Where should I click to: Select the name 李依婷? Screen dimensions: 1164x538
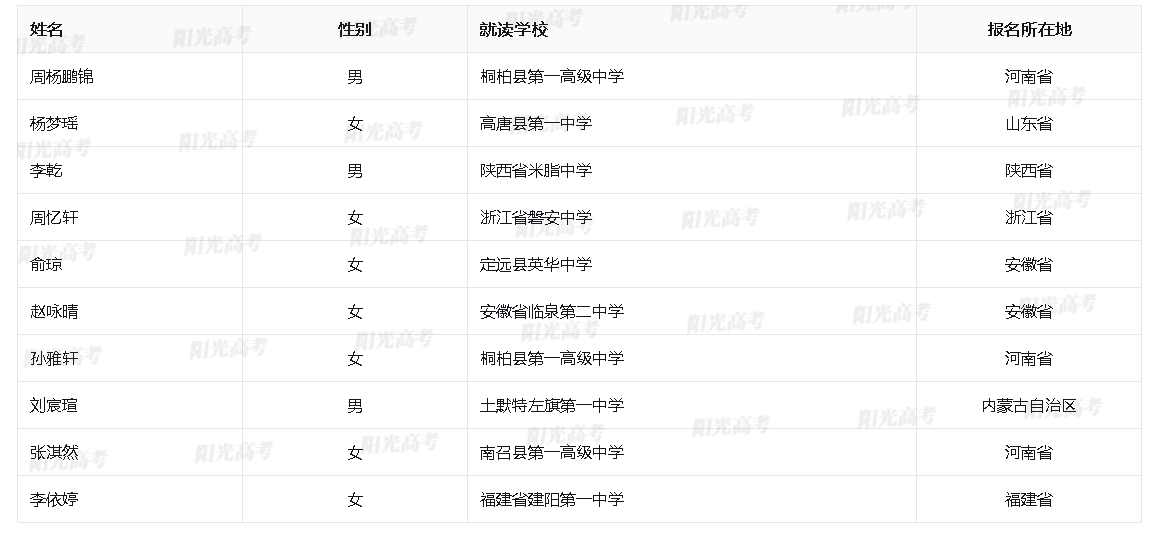click(53, 499)
